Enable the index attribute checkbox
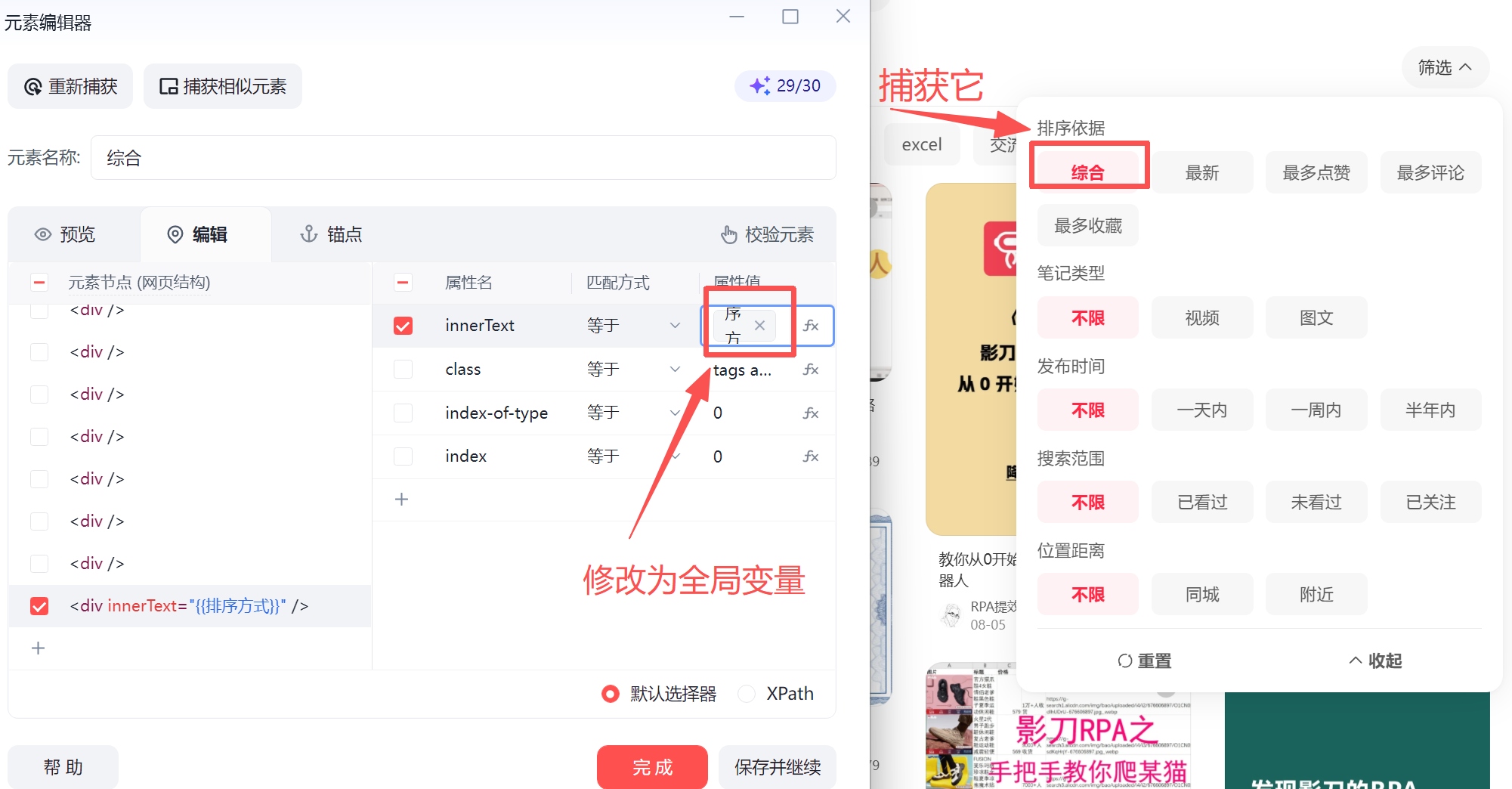The width and height of the screenshot is (1512, 789). [x=404, y=456]
